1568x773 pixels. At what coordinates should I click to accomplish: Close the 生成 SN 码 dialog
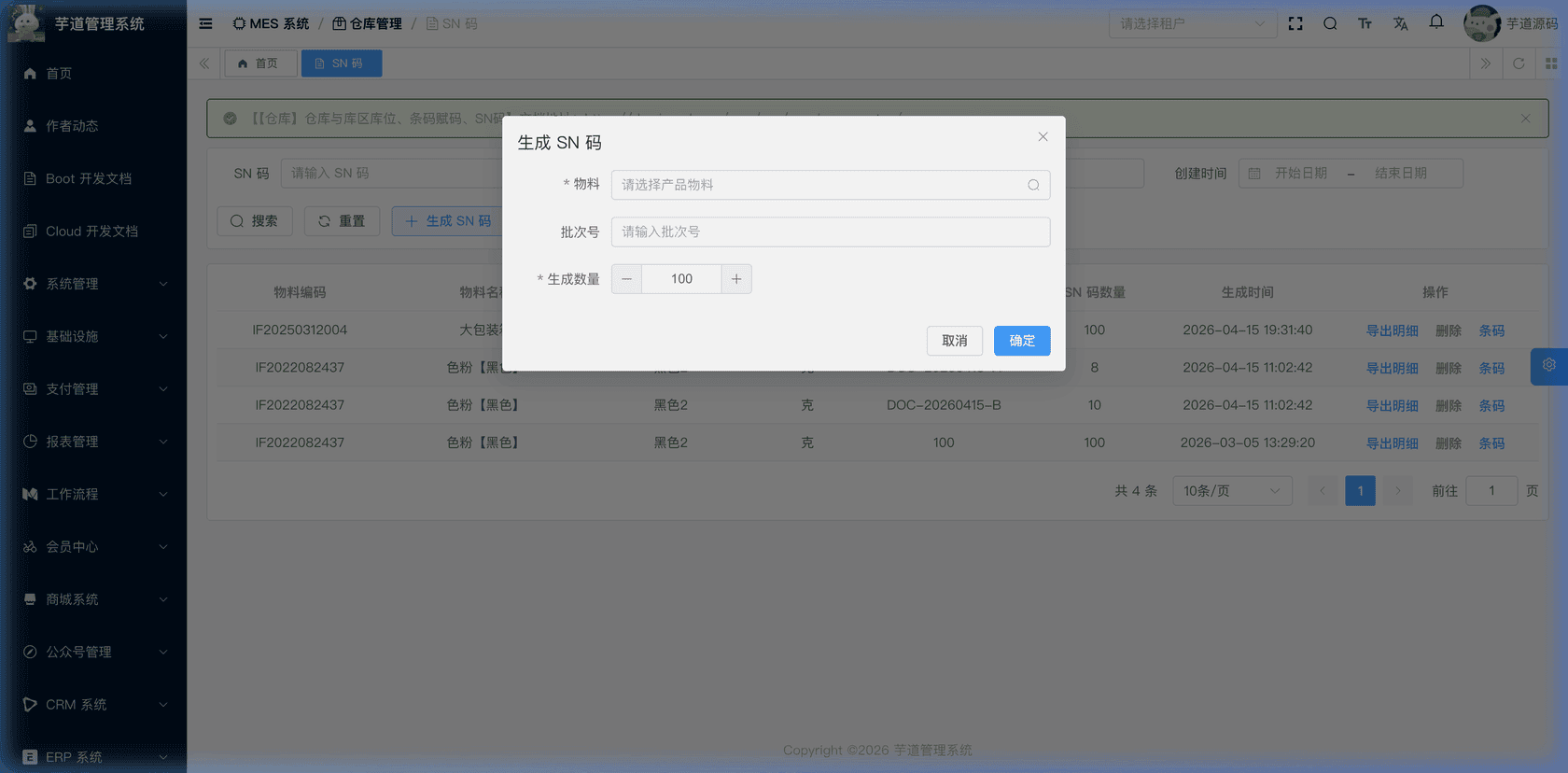point(1043,137)
